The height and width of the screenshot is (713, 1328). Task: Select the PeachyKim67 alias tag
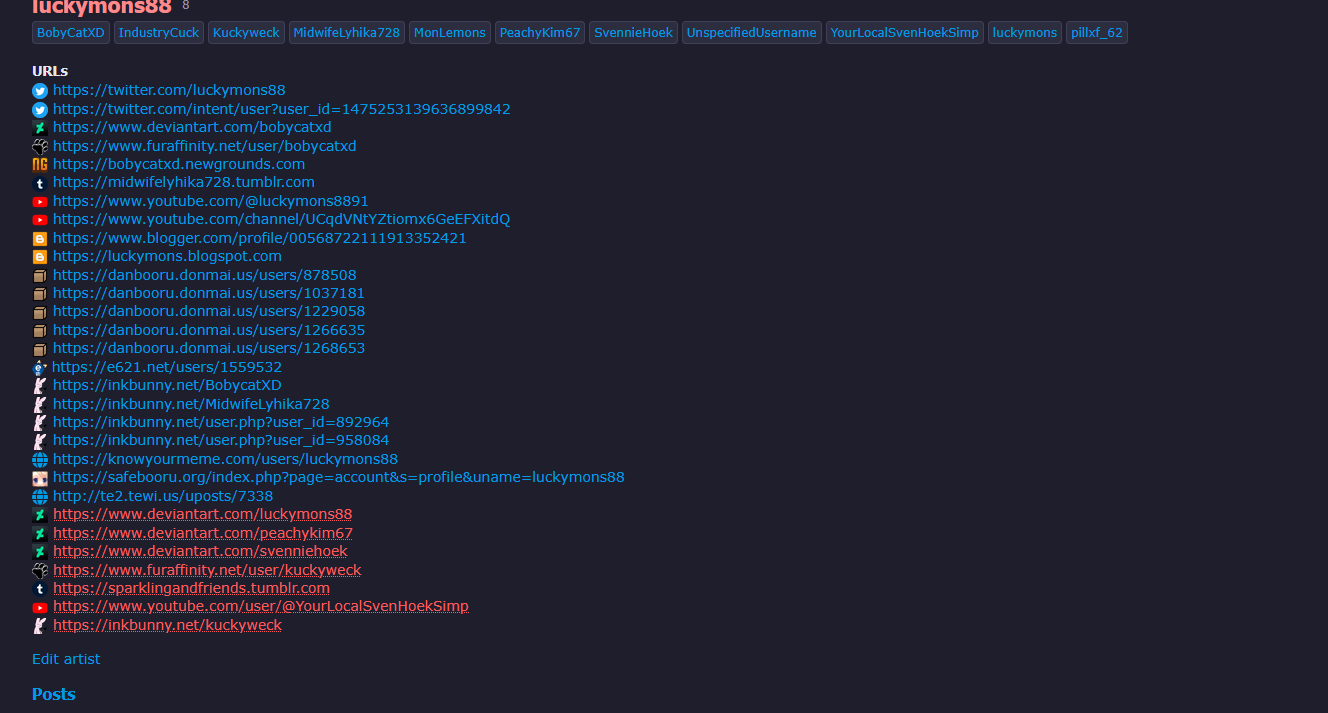[540, 33]
